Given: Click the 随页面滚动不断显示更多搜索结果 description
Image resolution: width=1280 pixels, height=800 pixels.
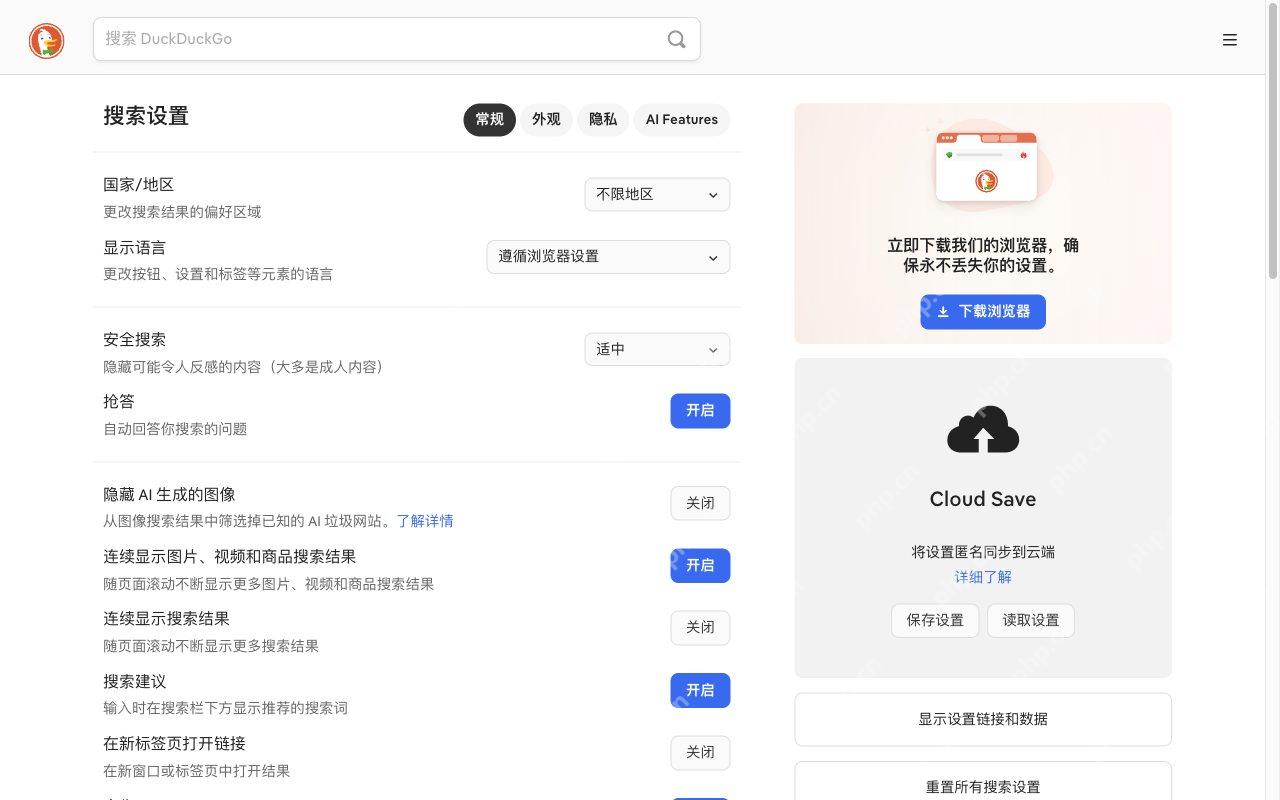Looking at the screenshot, I should tap(211, 646).
